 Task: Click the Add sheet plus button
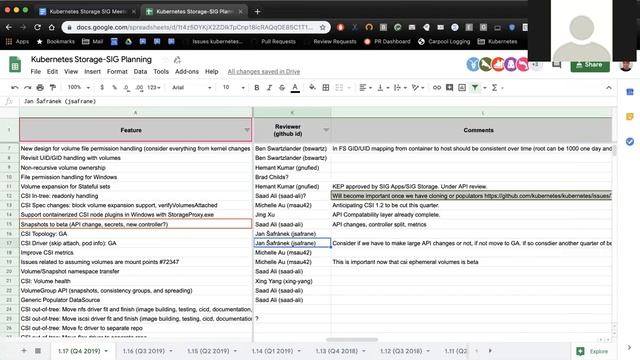(x=24, y=351)
